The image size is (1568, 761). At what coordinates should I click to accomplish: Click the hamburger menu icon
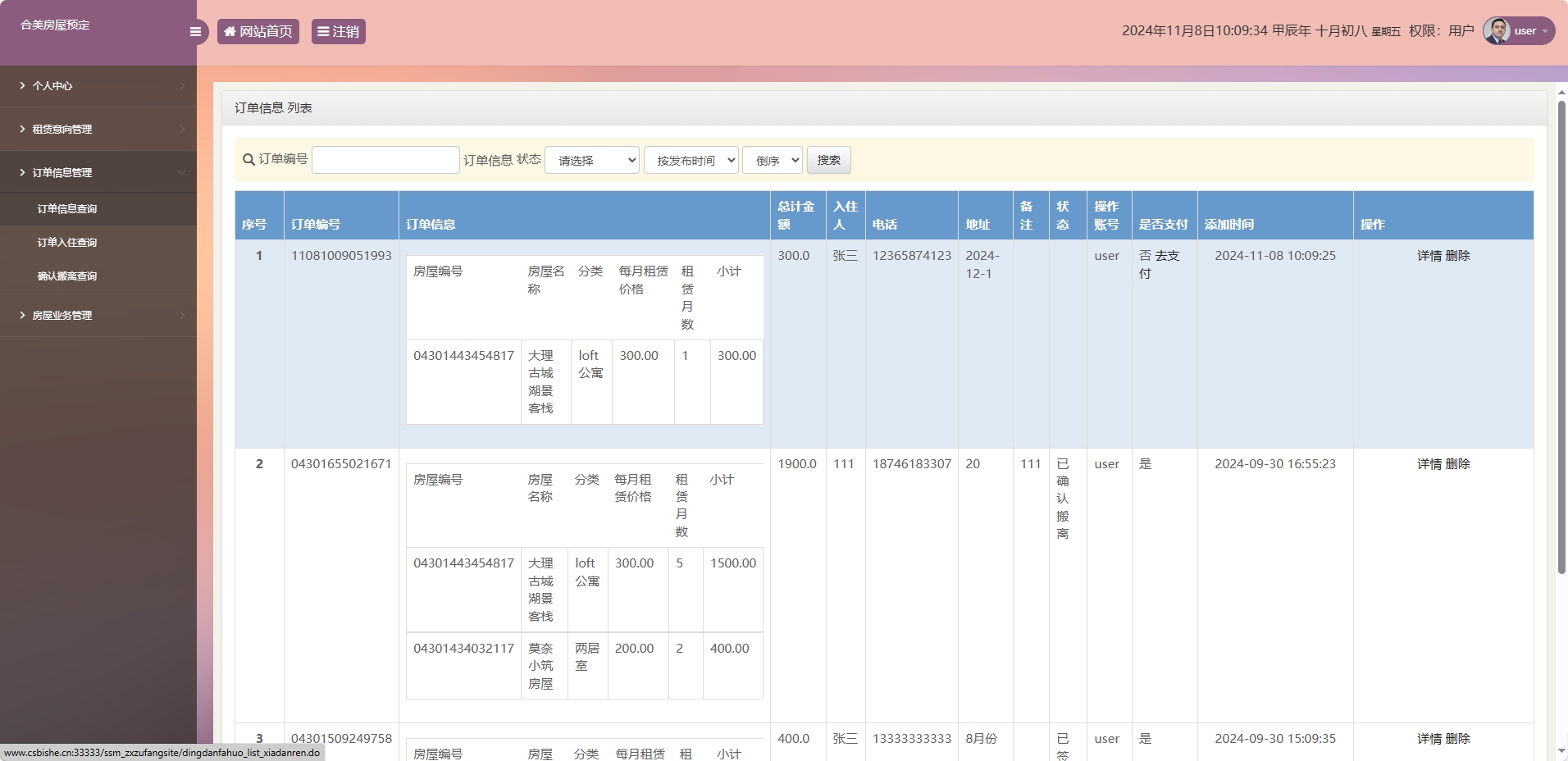(195, 31)
